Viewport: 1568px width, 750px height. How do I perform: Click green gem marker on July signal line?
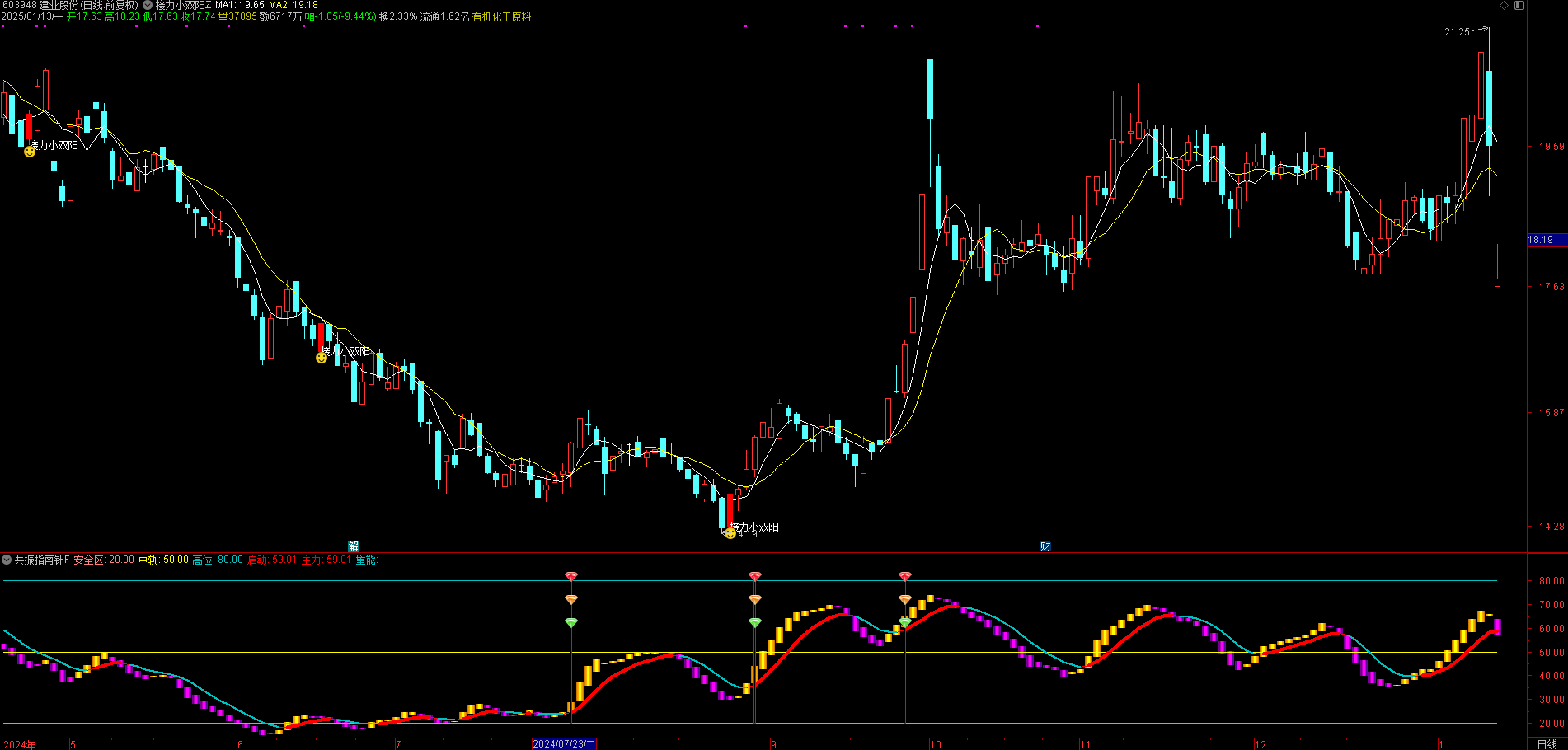click(x=571, y=622)
